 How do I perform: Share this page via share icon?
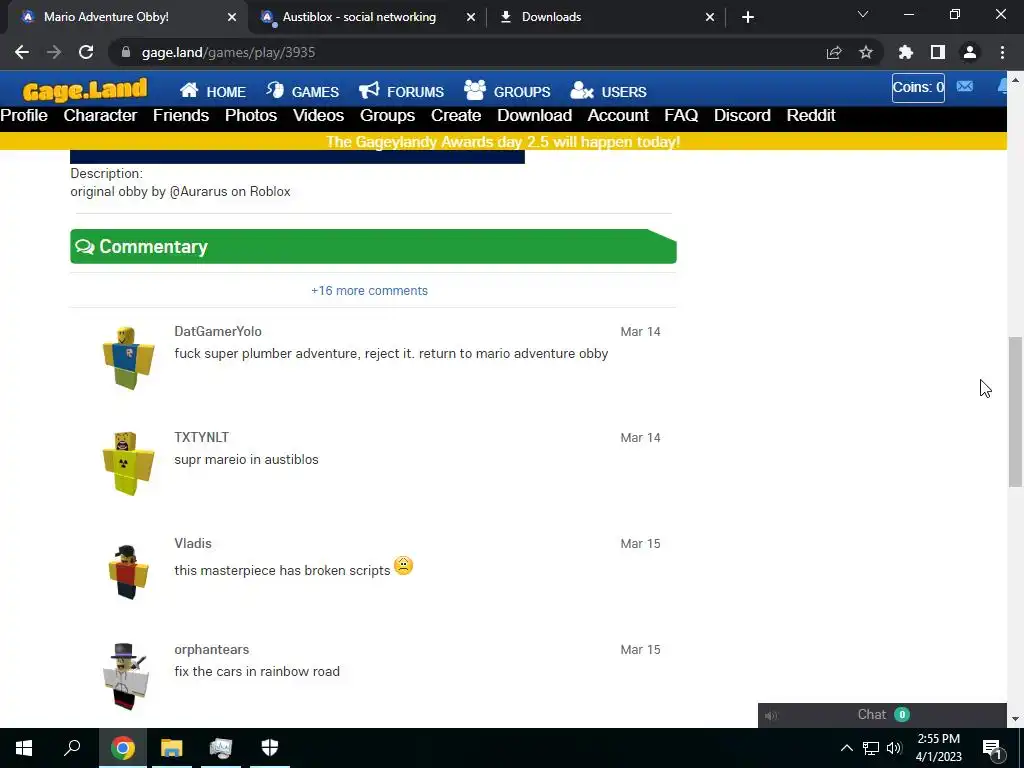pos(834,53)
